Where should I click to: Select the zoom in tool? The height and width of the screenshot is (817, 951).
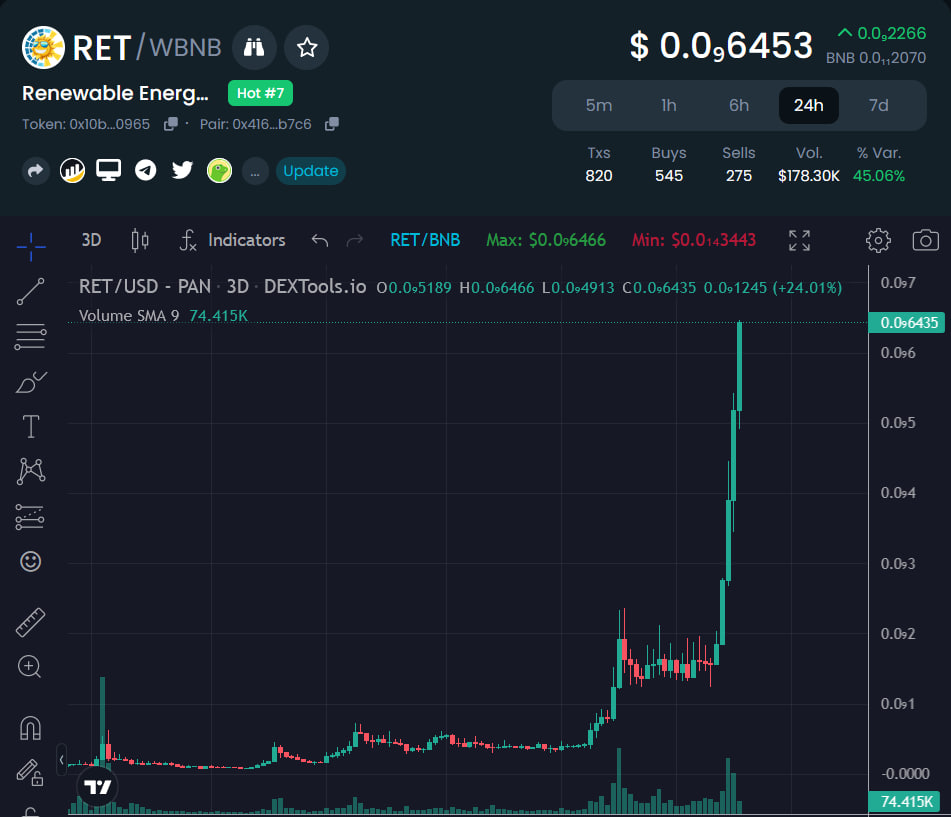click(29, 667)
